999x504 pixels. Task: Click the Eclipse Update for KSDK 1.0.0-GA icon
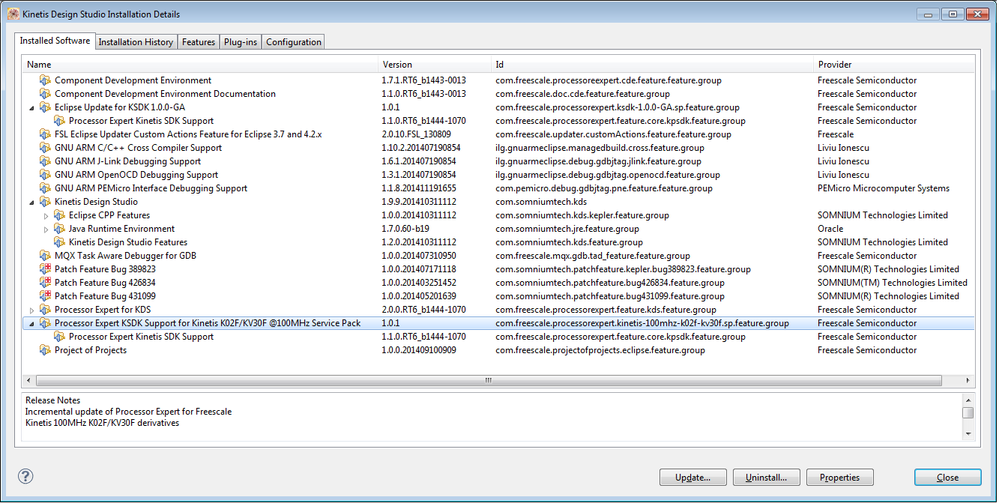[45, 107]
